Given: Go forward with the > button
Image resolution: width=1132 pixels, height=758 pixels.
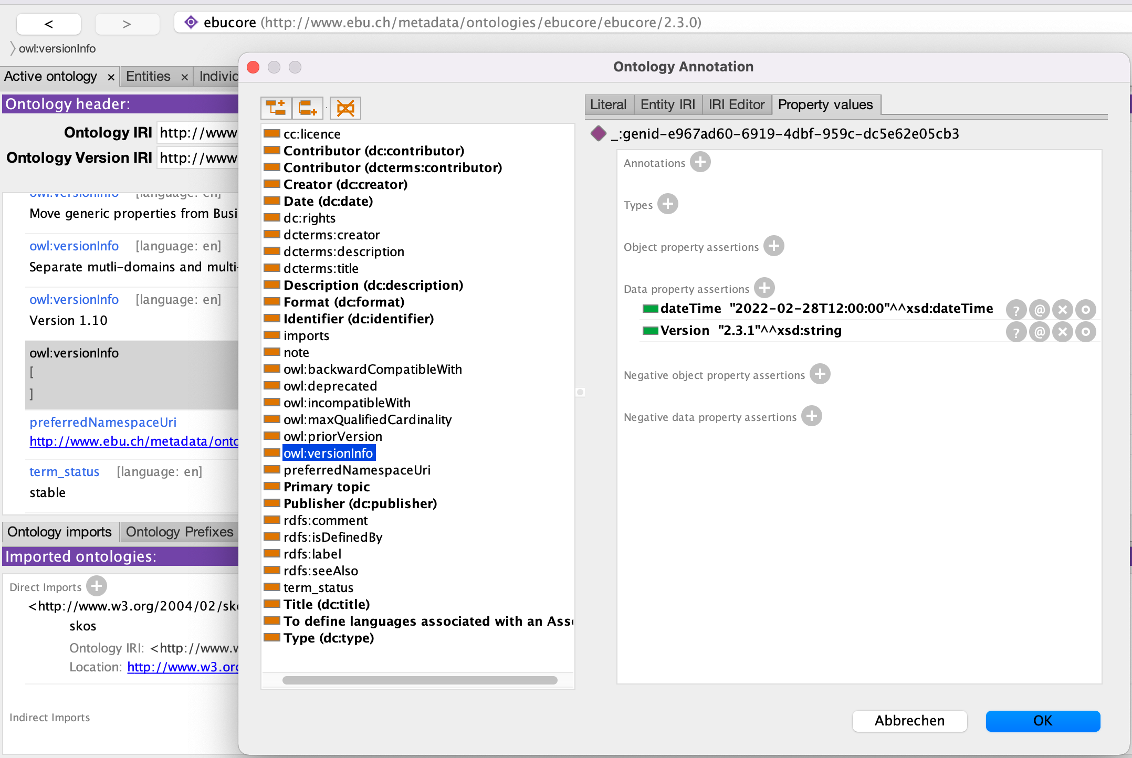Looking at the screenshot, I should click(127, 24).
